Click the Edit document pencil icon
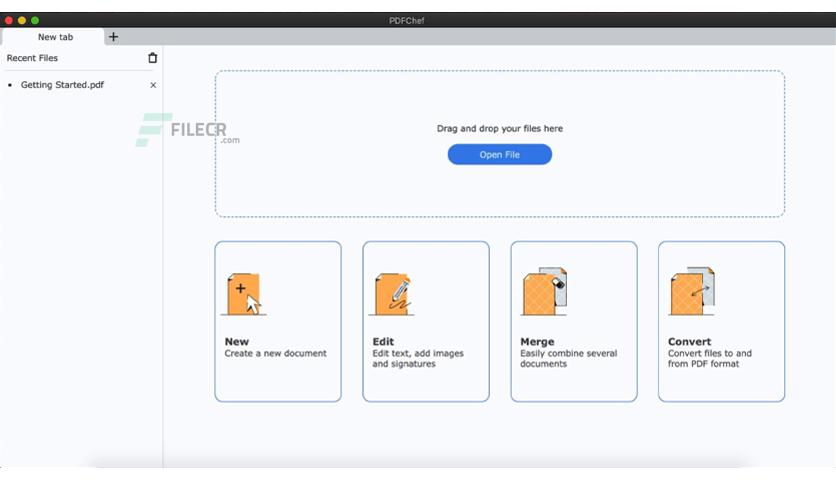 (392, 294)
